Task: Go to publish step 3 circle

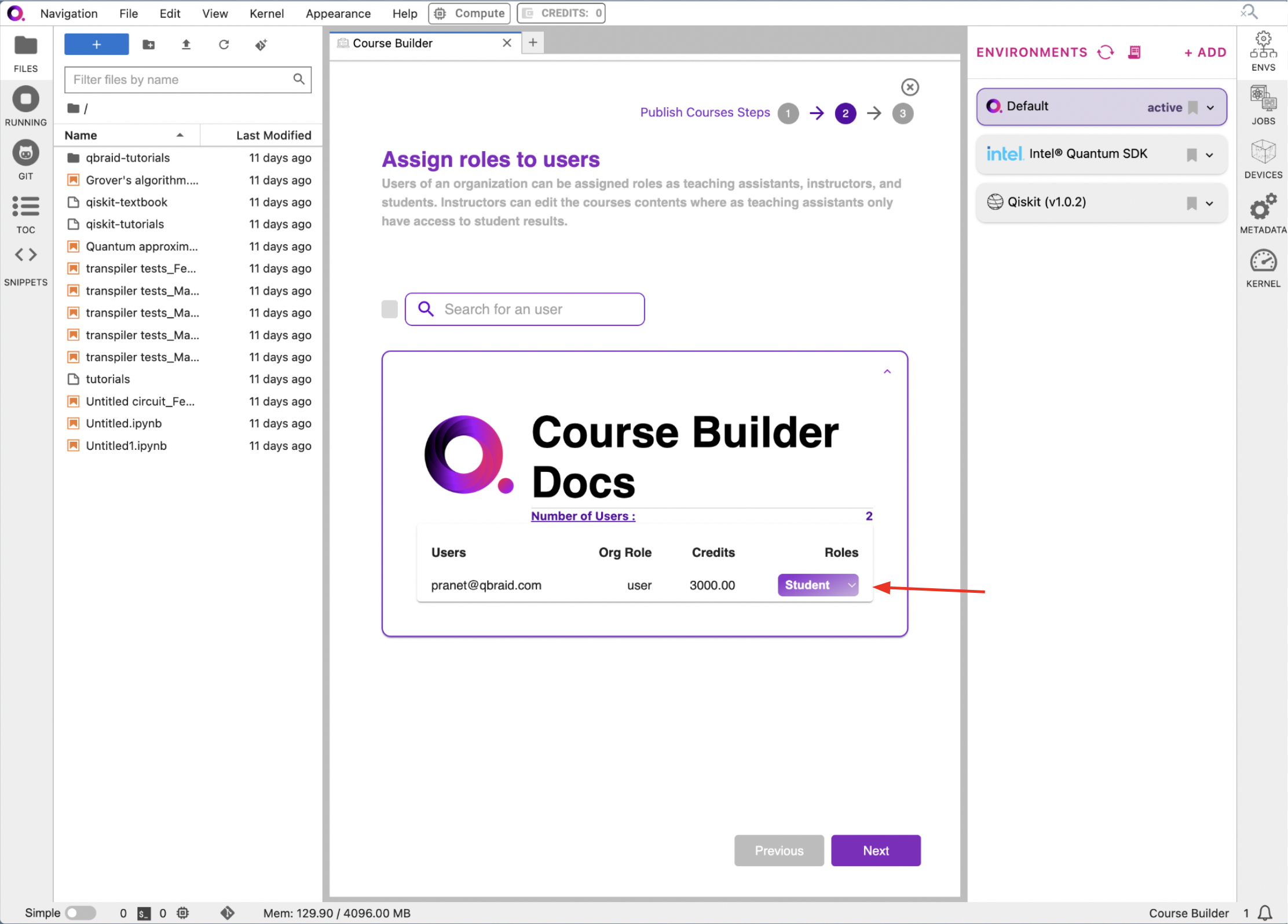Action: pos(902,113)
